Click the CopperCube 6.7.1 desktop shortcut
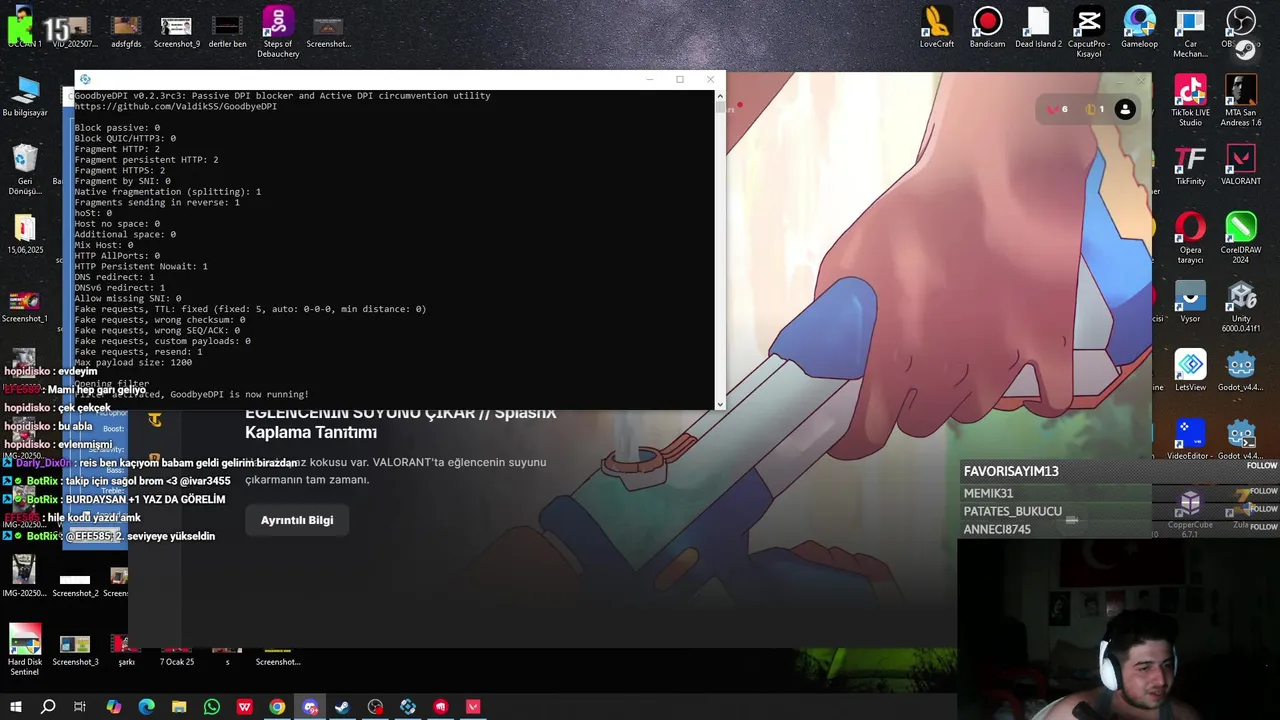This screenshot has height=720, width=1280. 1190,514
